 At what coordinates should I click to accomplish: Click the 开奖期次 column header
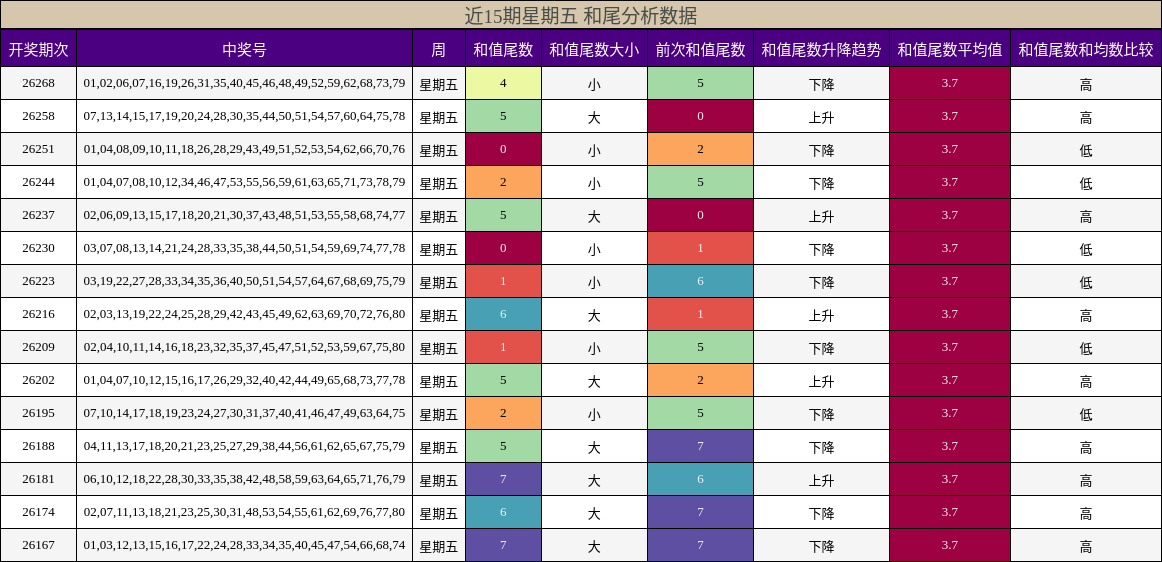tap(38, 49)
